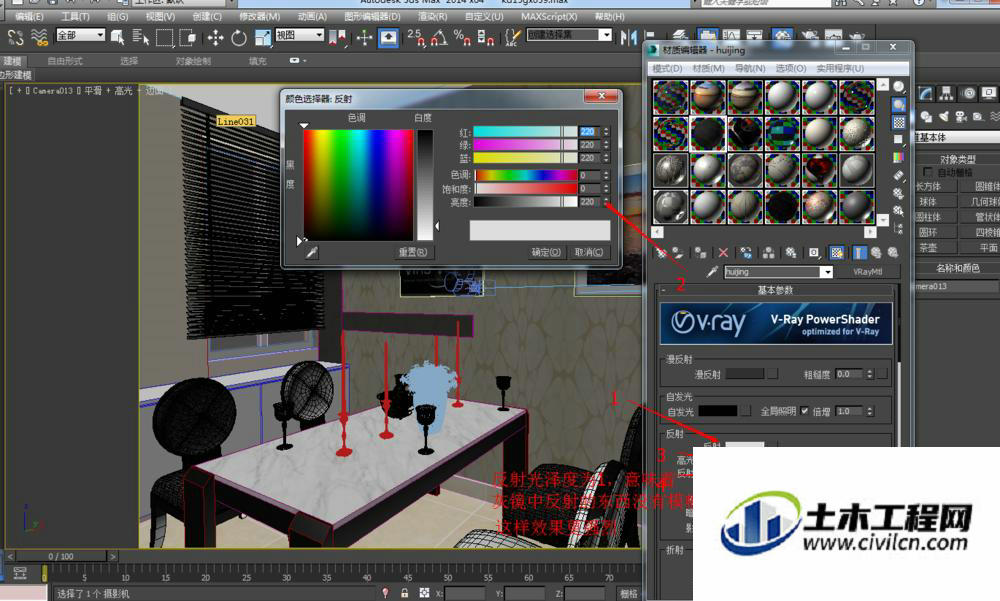Image resolution: width=1000 pixels, height=601 pixels.
Task: Click the 亮度 value slider
Action: tap(525, 202)
